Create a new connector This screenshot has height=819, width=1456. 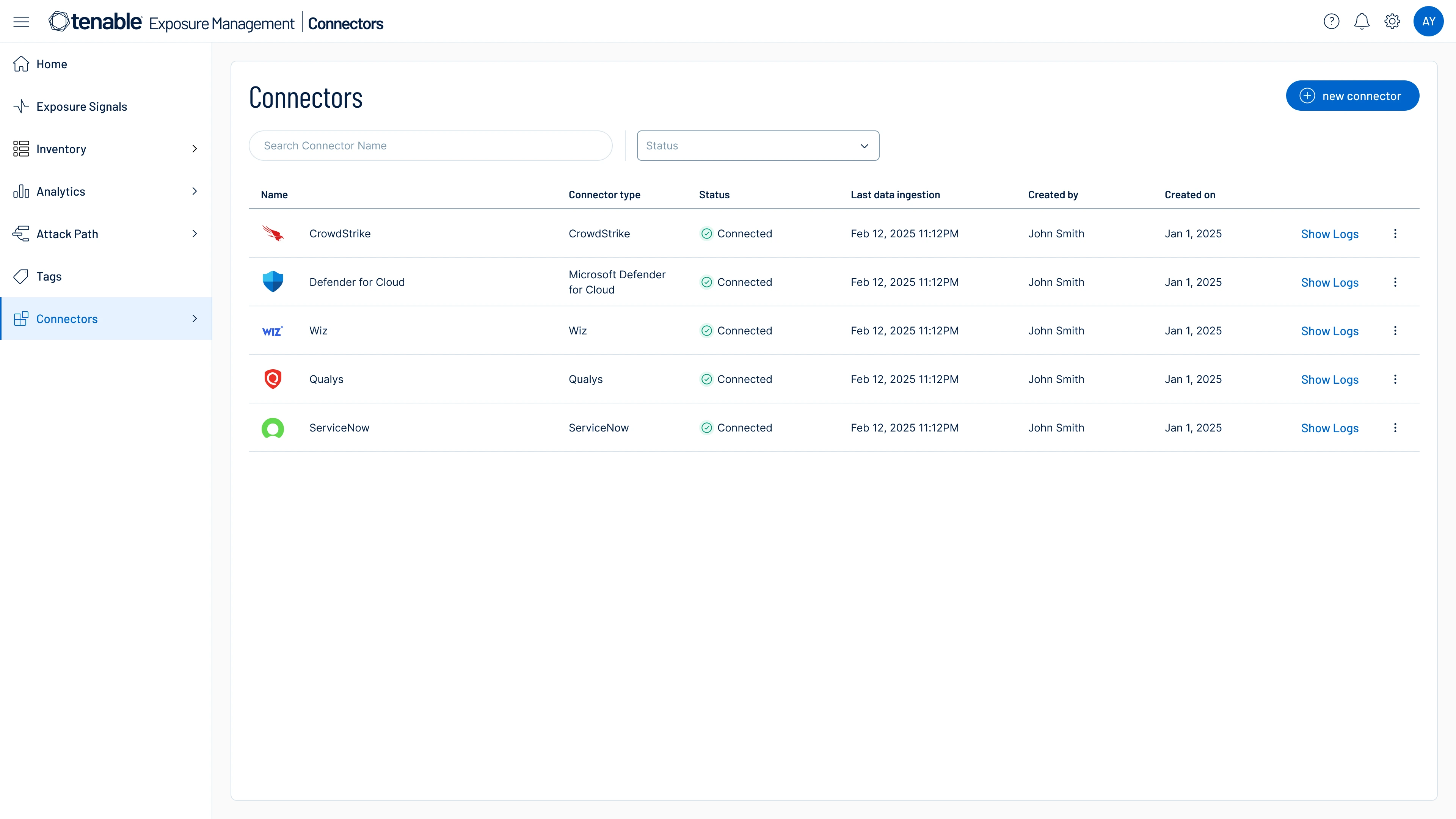point(1352,96)
